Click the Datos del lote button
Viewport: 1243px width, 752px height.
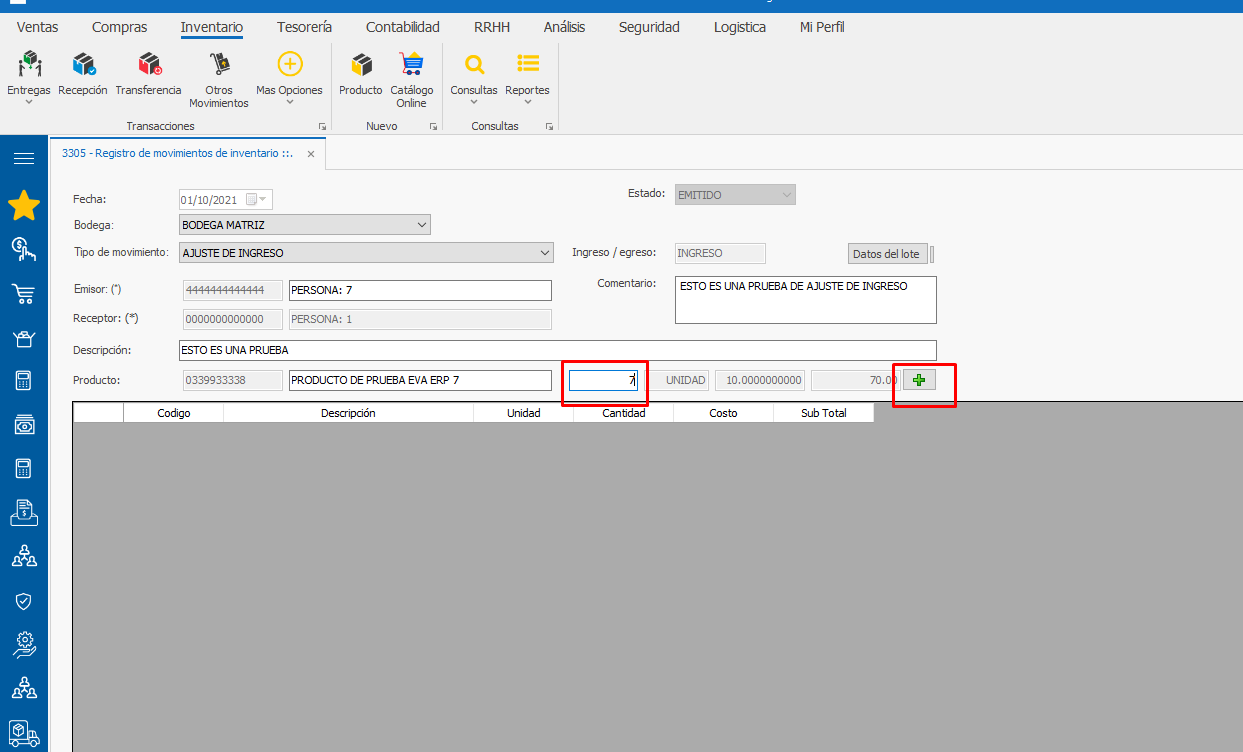886,254
